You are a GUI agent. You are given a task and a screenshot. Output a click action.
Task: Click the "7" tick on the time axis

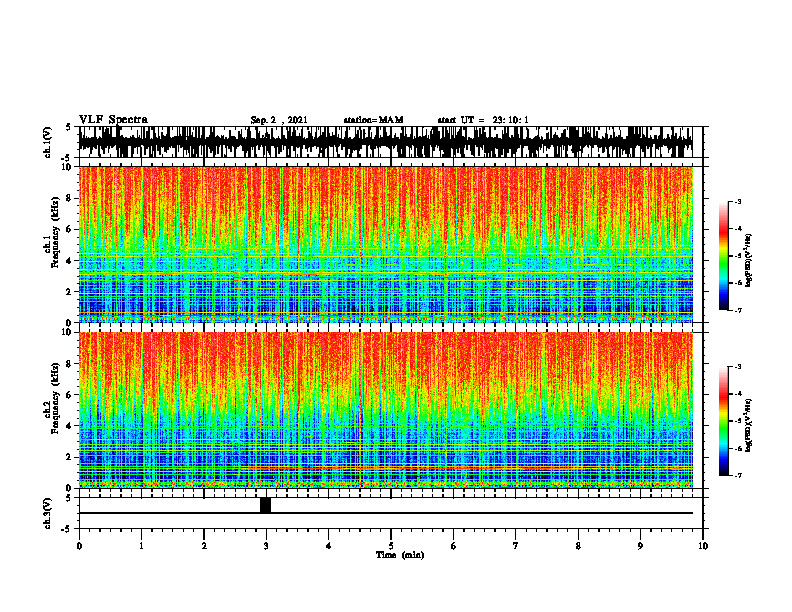coord(516,546)
